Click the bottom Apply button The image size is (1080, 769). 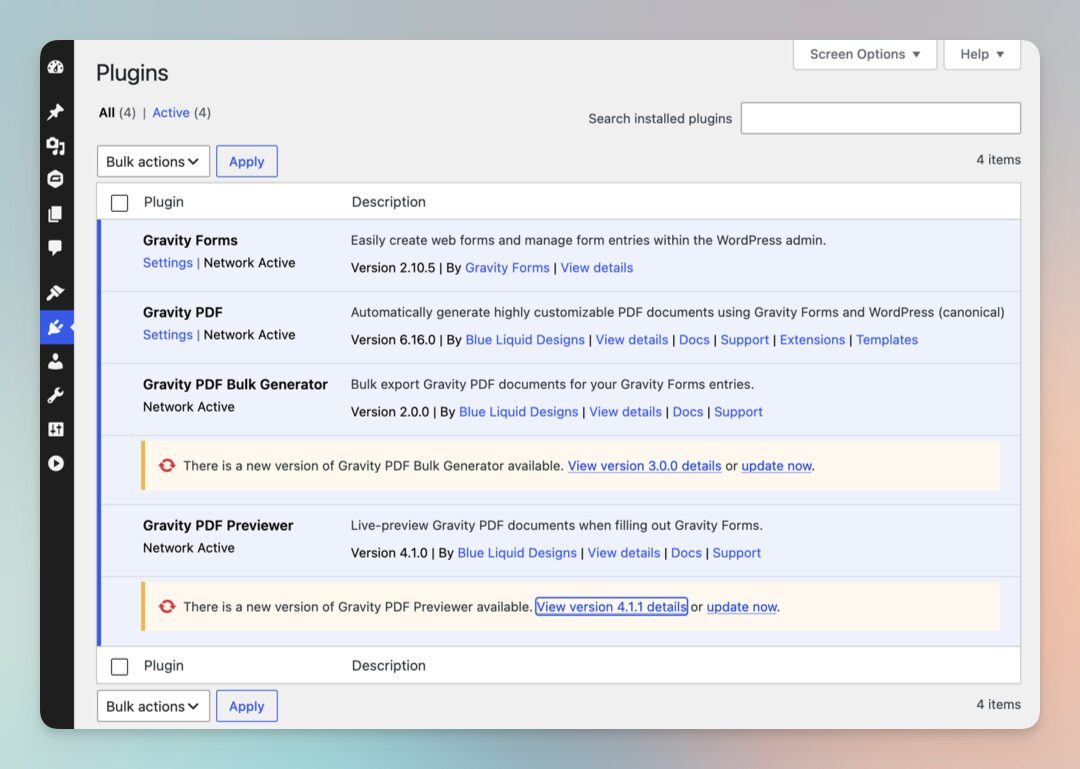pyautogui.click(x=247, y=706)
